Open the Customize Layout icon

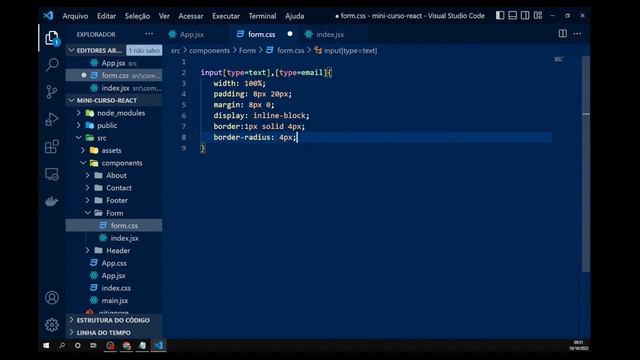click(x=538, y=16)
